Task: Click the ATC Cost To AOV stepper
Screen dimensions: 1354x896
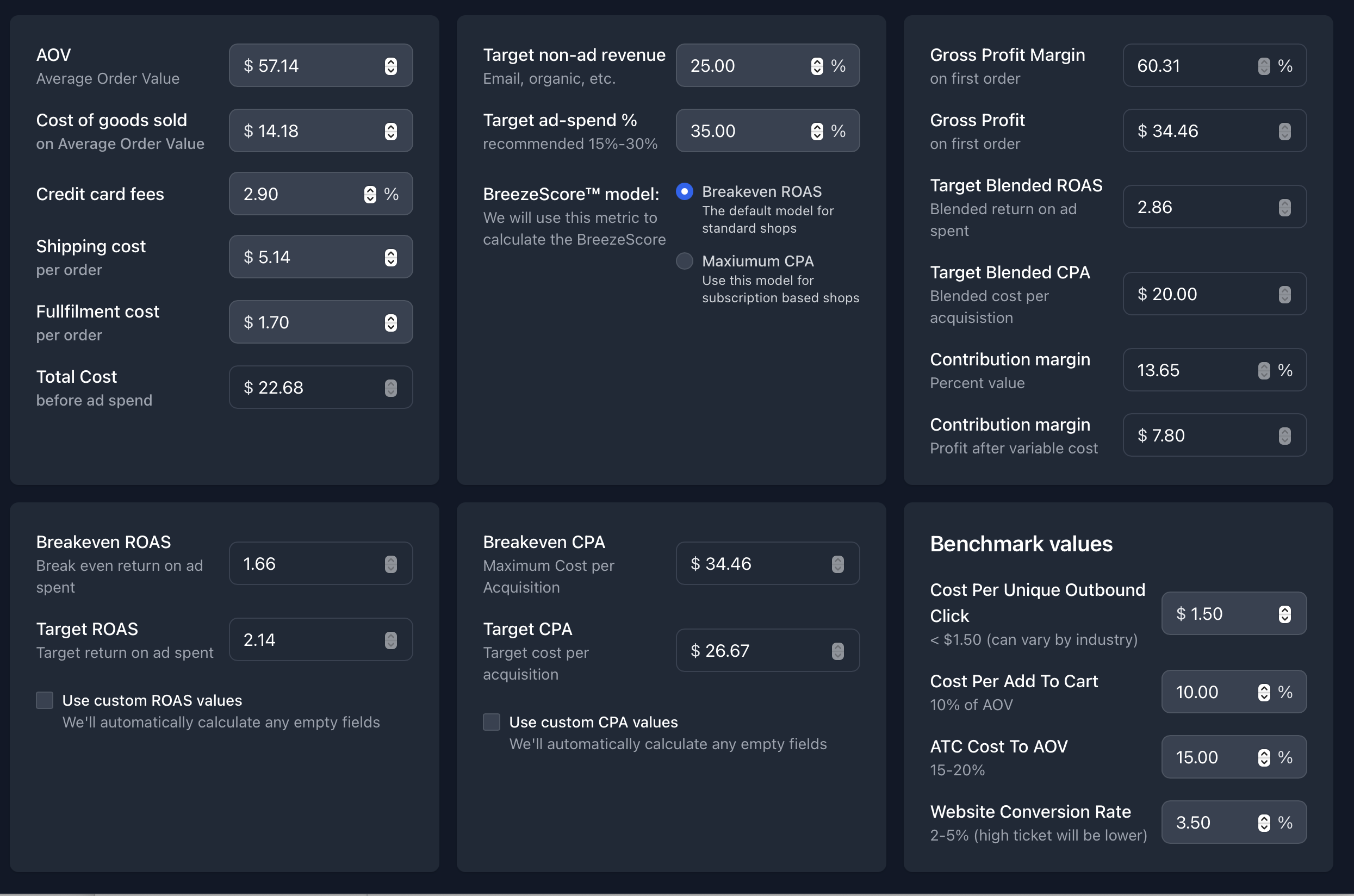Action: coord(1264,757)
